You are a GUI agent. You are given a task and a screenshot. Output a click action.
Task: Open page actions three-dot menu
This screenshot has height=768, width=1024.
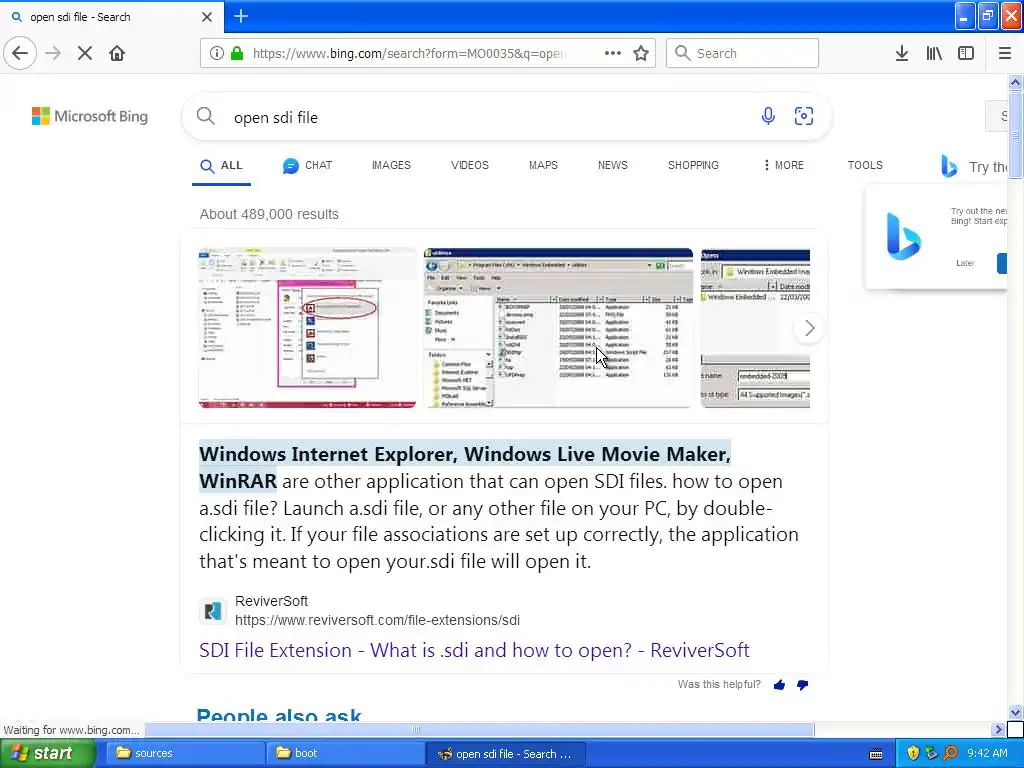[x=613, y=54]
